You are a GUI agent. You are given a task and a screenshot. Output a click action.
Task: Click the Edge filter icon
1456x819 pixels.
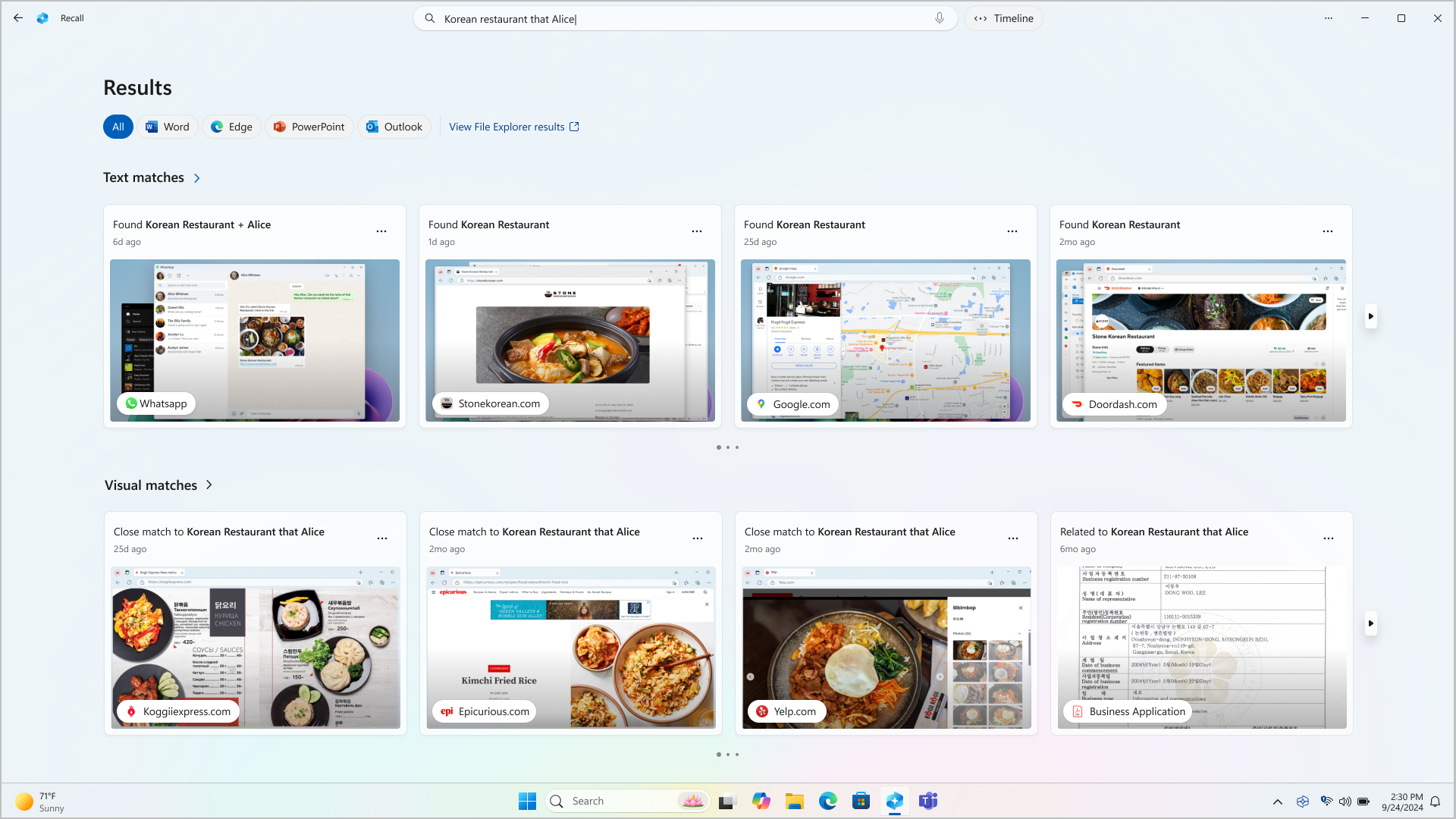pos(231,126)
